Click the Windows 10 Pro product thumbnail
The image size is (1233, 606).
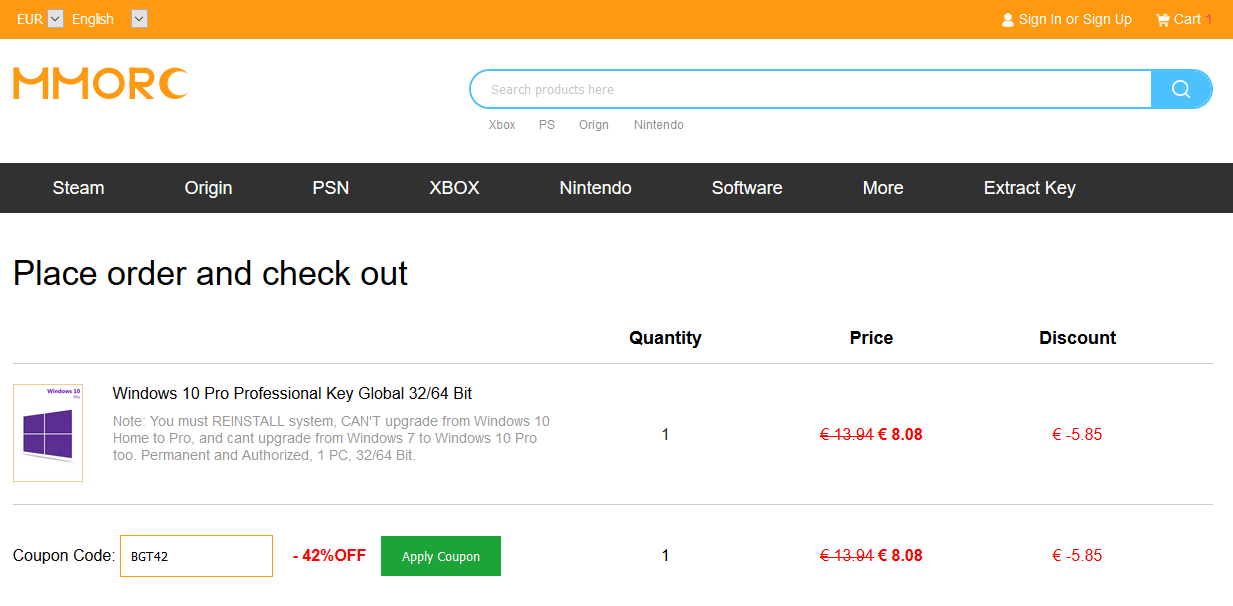click(48, 433)
